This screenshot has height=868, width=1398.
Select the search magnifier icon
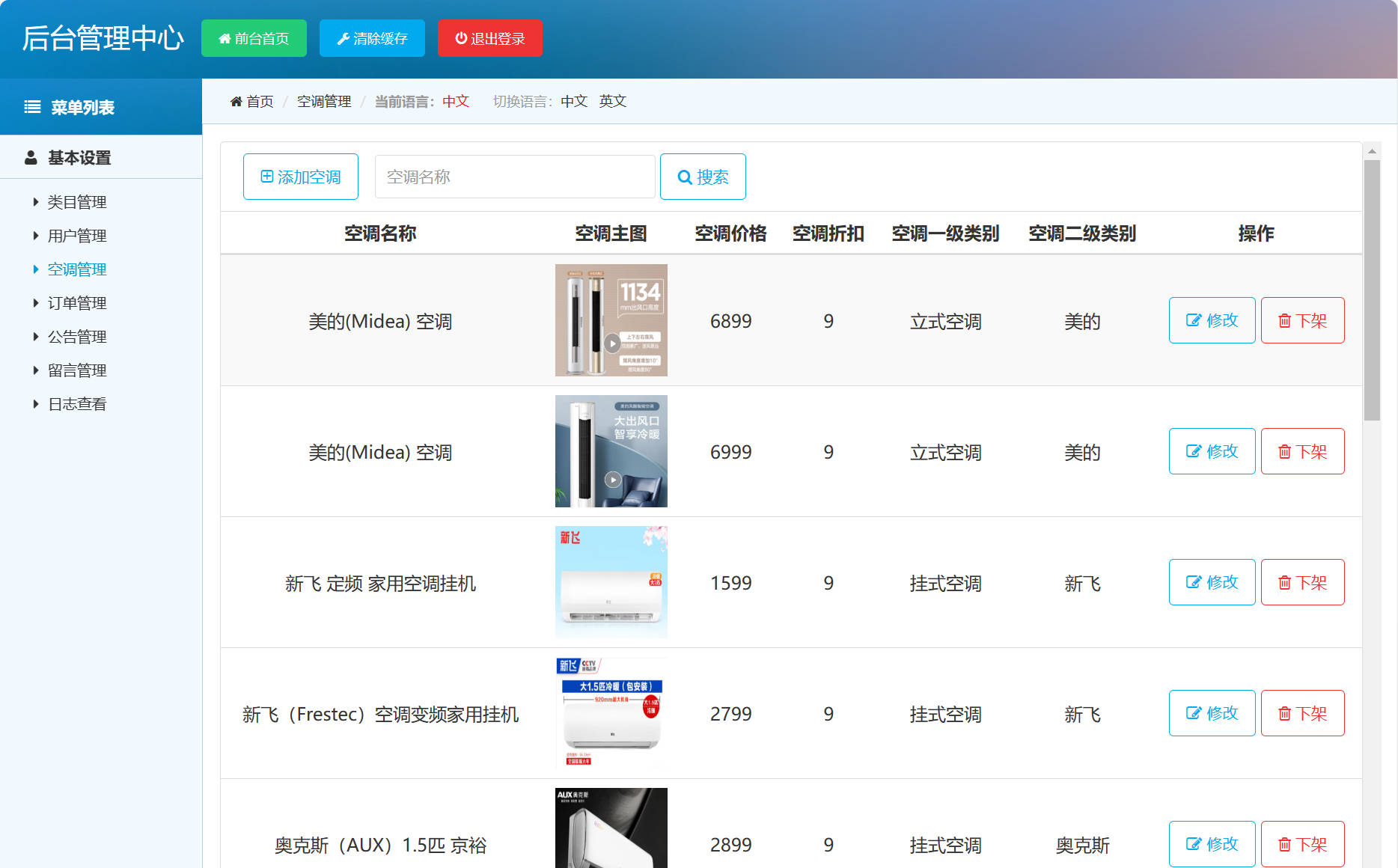683,177
